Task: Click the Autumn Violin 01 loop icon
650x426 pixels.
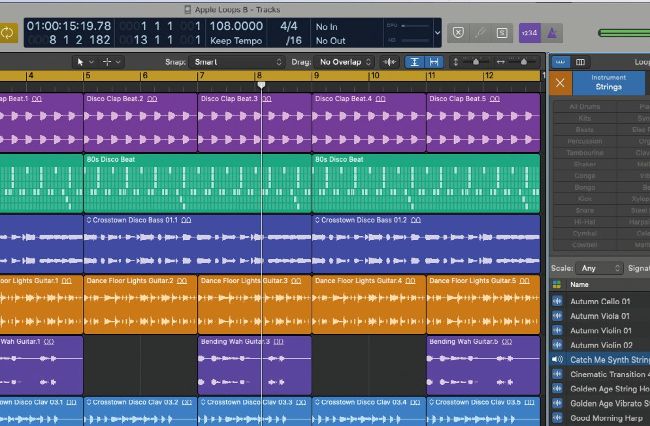Action: point(558,330)
